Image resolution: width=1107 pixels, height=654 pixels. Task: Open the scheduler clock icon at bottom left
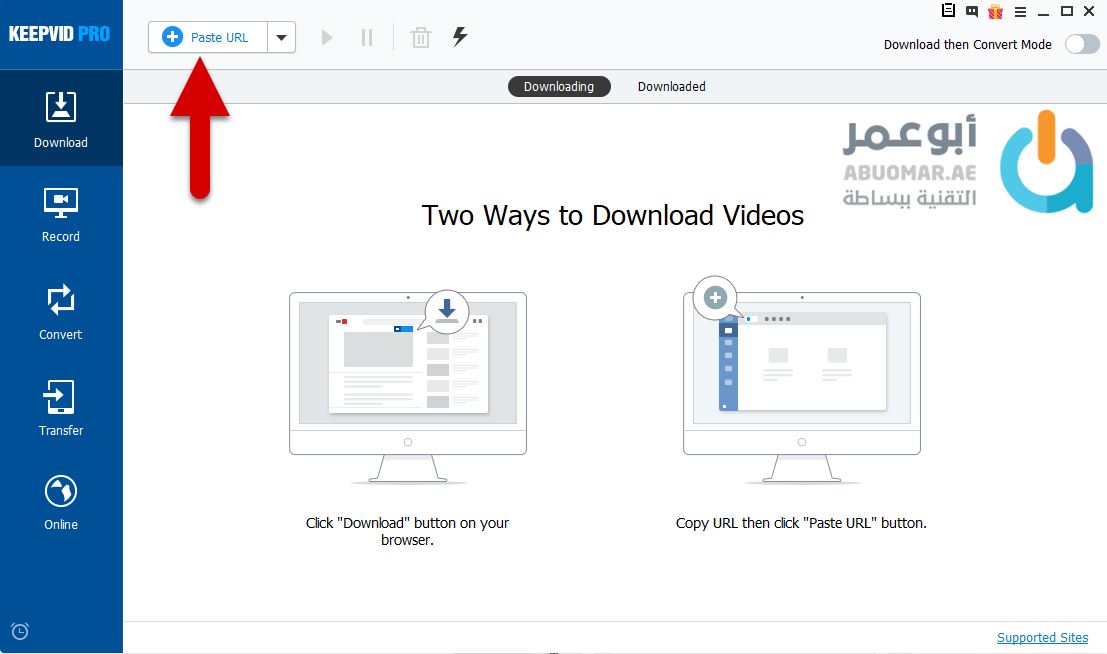click(x=20, y=631)
